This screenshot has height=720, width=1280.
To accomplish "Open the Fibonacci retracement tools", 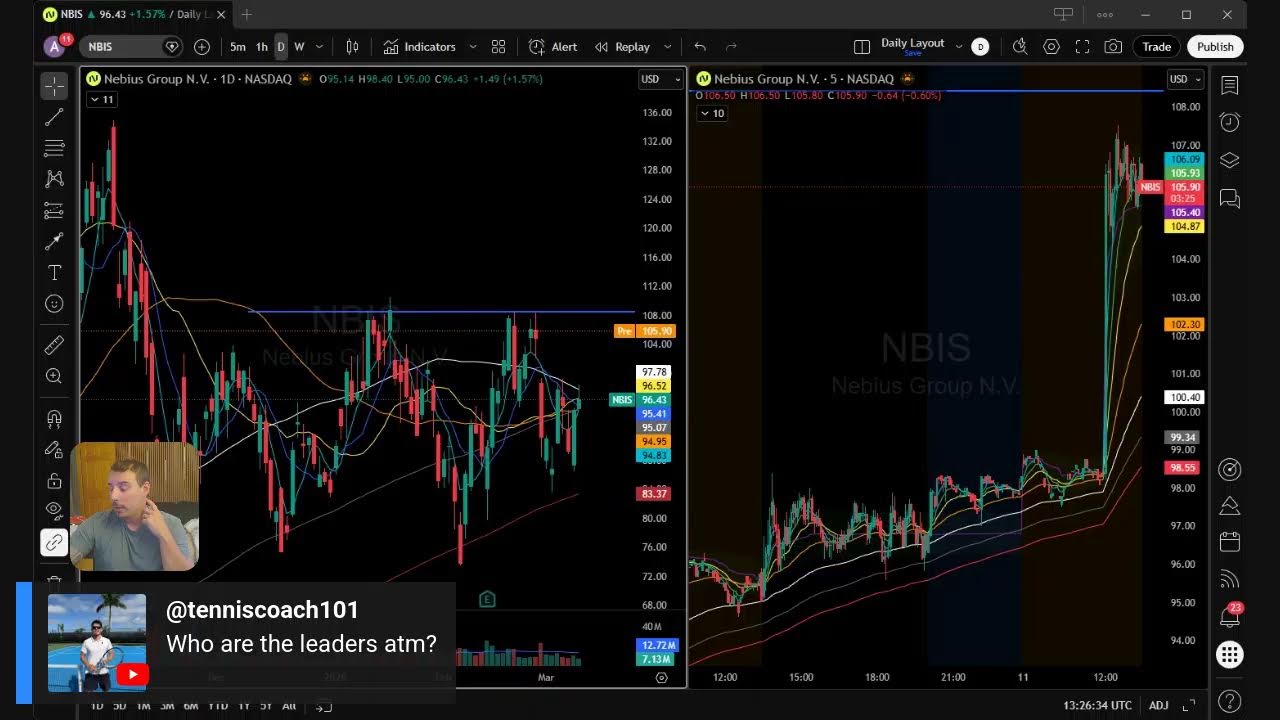I will point(54,149).
